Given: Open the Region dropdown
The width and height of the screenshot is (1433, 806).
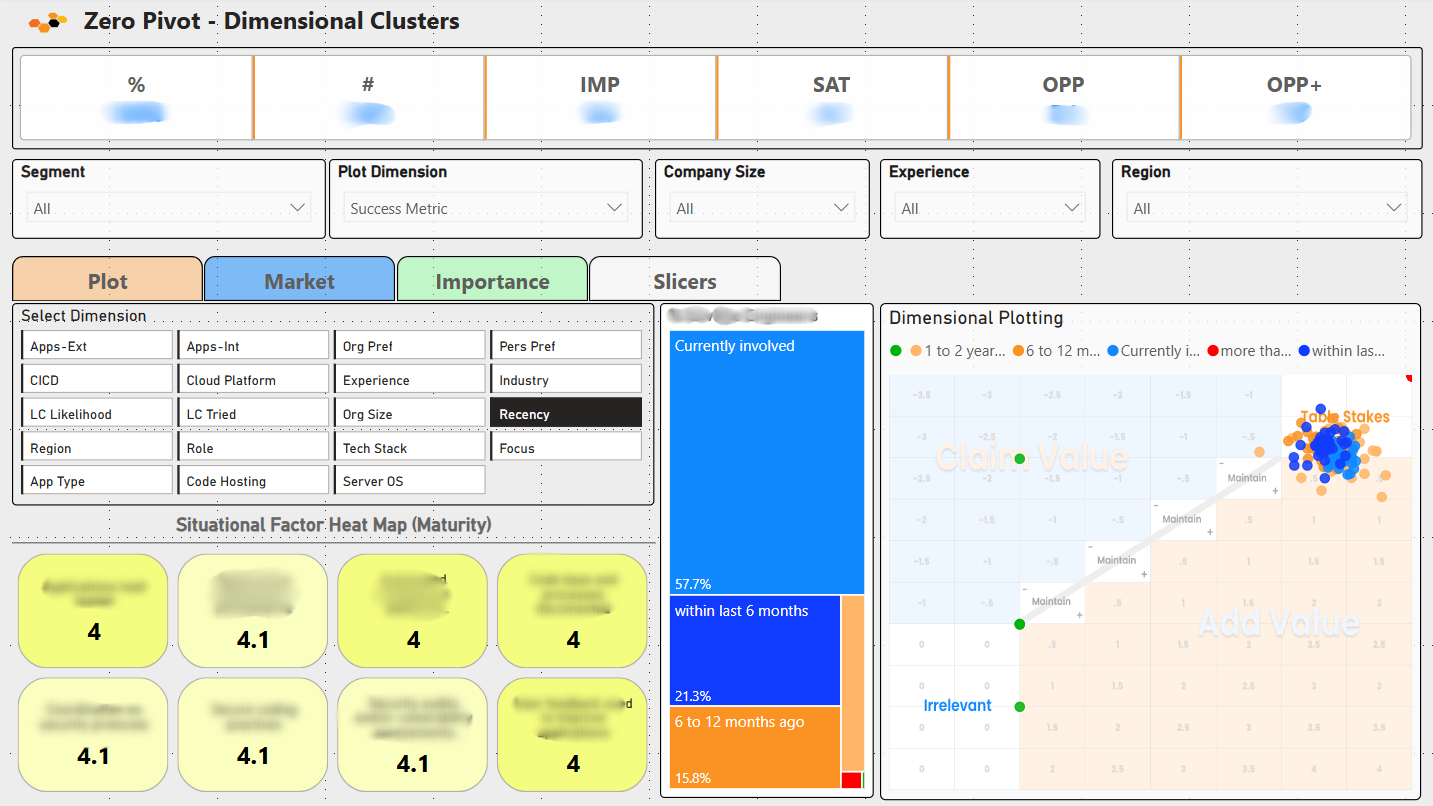Looking at the screenshot, I should pyautogui.click(x=1267, y=208).
